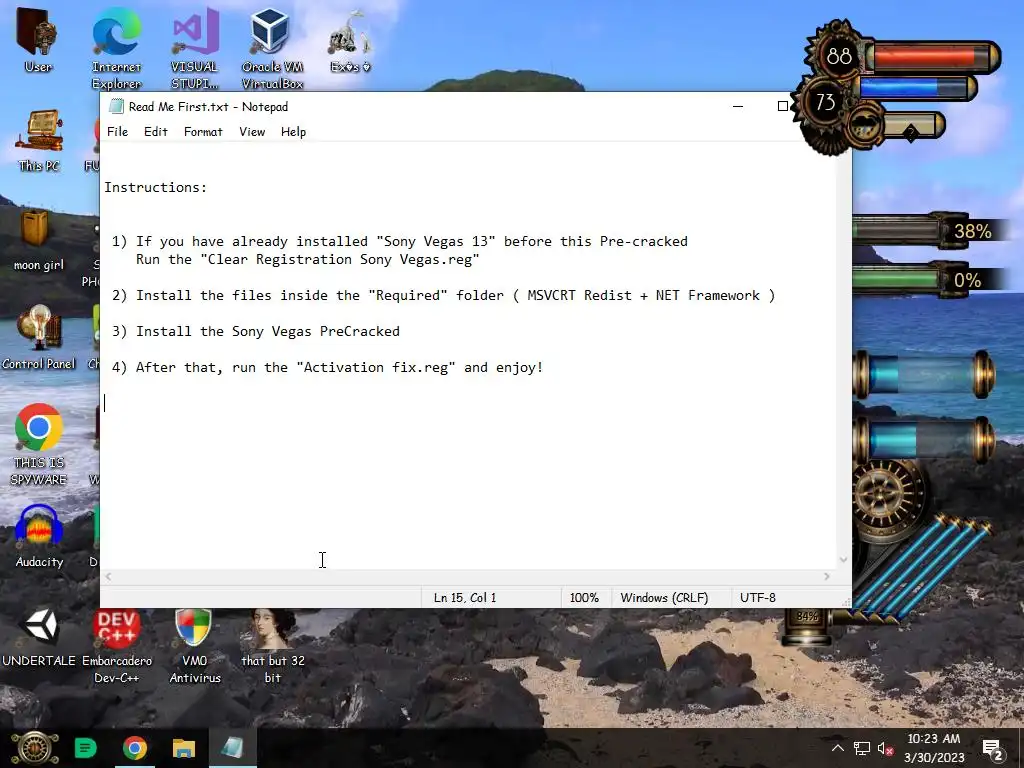Image resolution: width=1024 pixels, height=768 pixels.
Task: Click the UTF-8 encoding status entry
Action: (x=758, y=598)
